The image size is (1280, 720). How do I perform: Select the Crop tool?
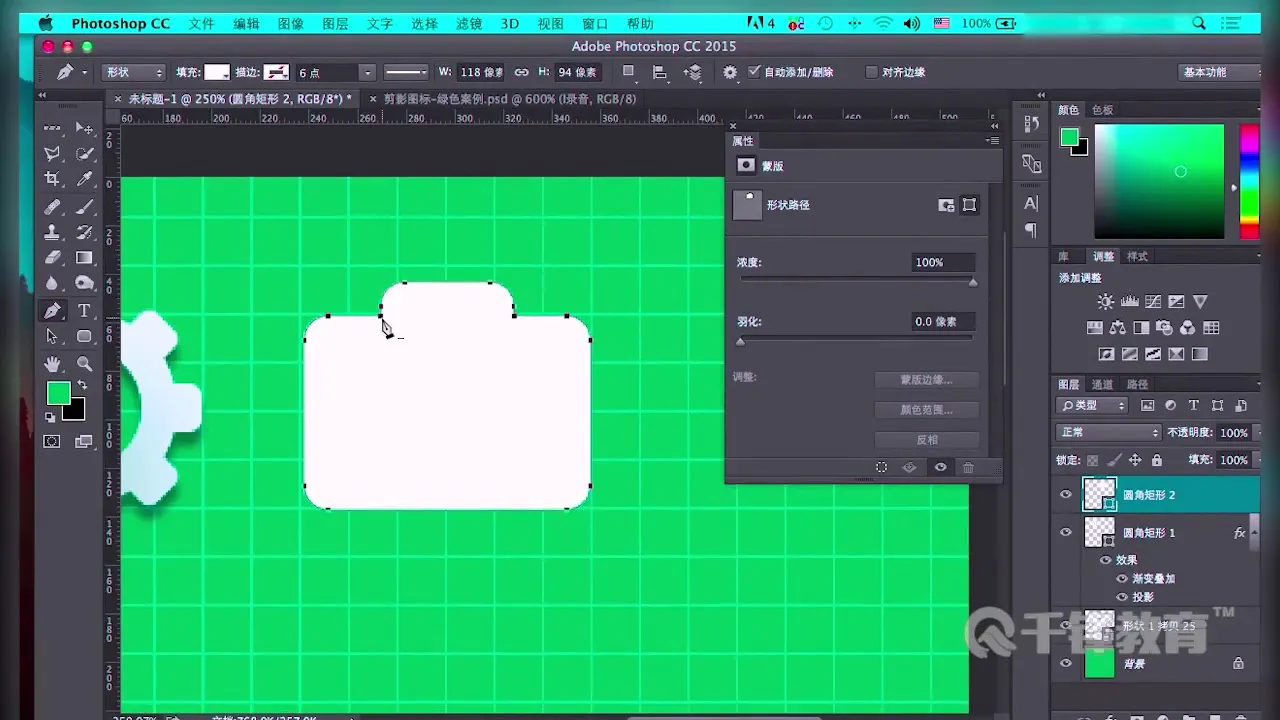(53, 180)
